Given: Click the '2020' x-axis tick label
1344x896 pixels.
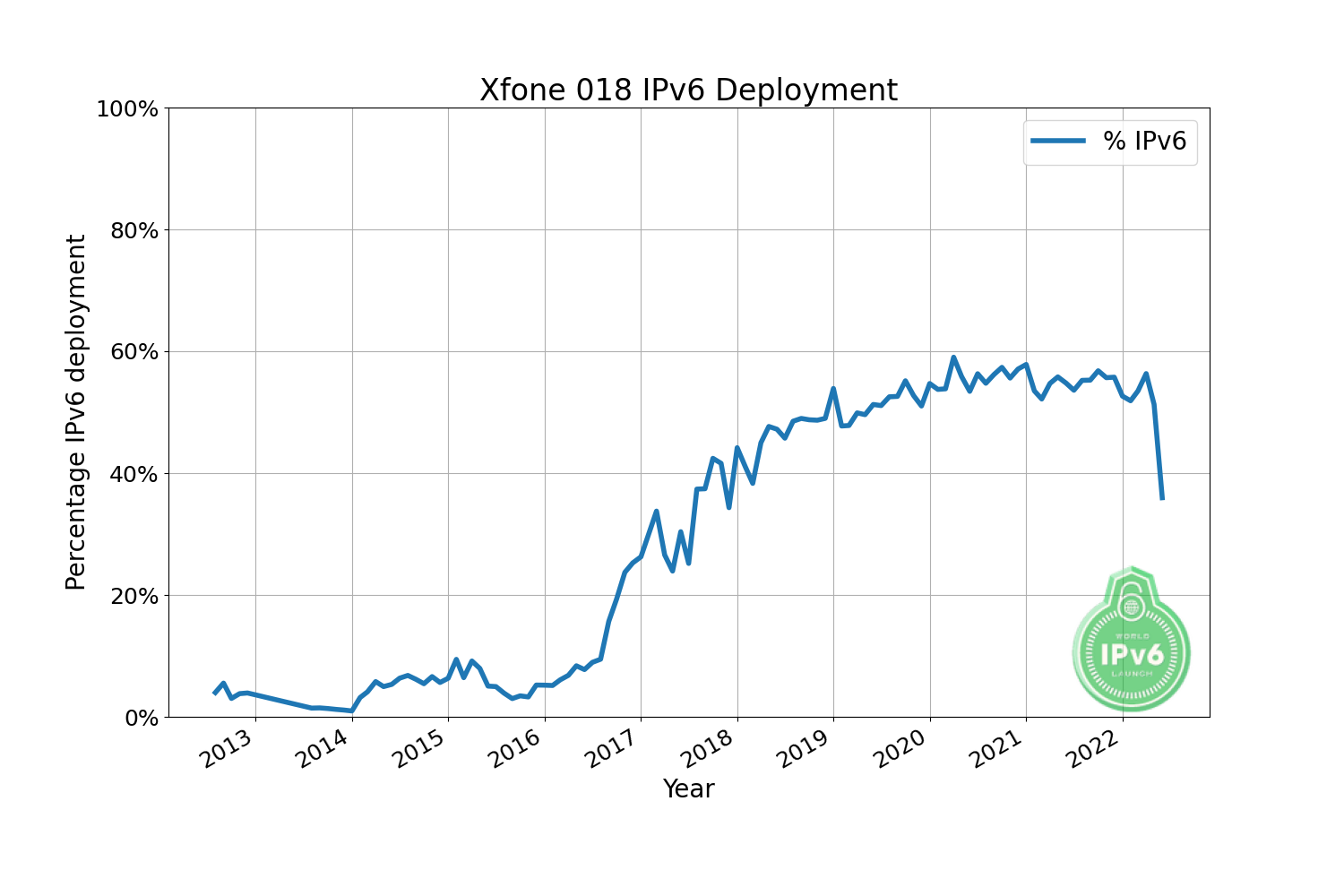Looking at the screenshot, I should [x=902, y=749].
